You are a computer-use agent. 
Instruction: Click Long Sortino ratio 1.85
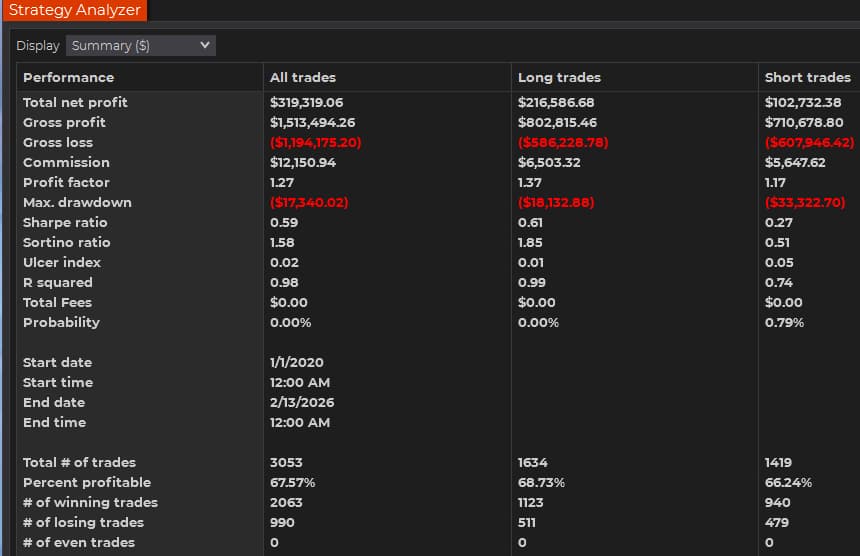coord(530,242)
